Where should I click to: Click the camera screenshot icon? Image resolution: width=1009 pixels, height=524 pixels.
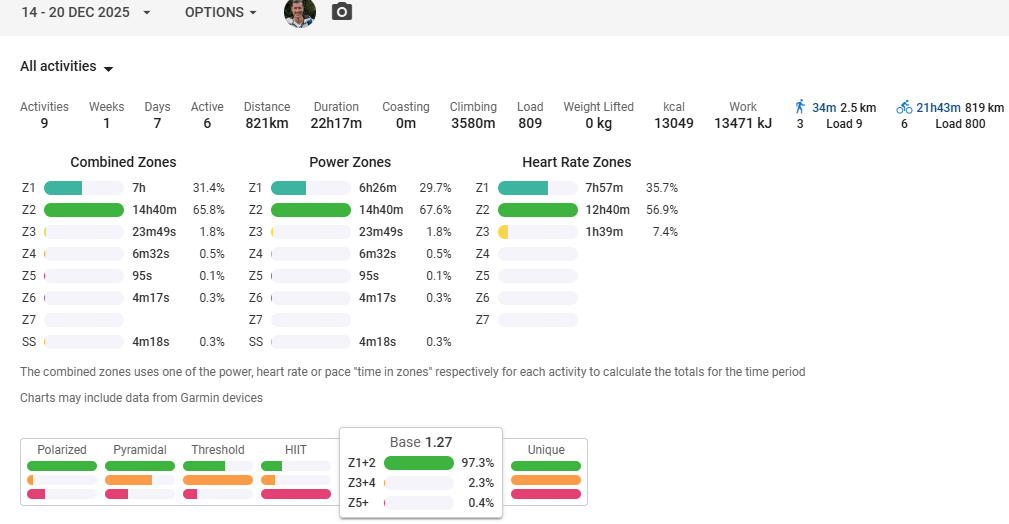[342, 12]
